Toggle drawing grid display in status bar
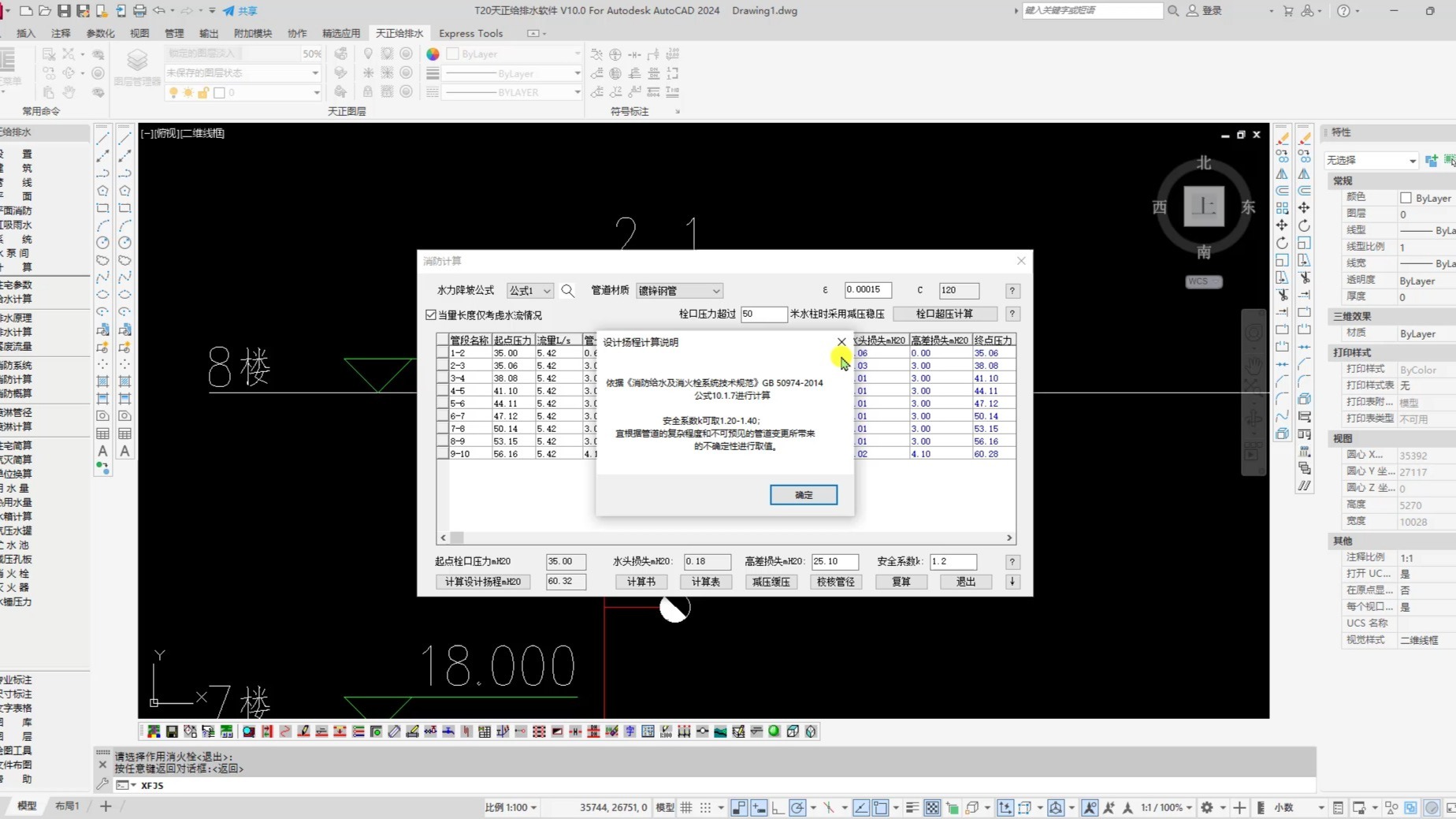 [686, 807]
